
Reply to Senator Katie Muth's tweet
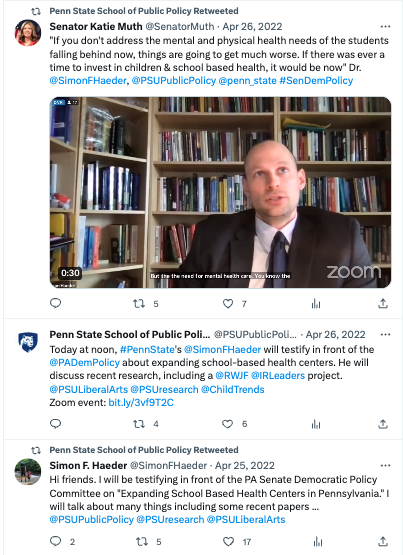(56, 303)
